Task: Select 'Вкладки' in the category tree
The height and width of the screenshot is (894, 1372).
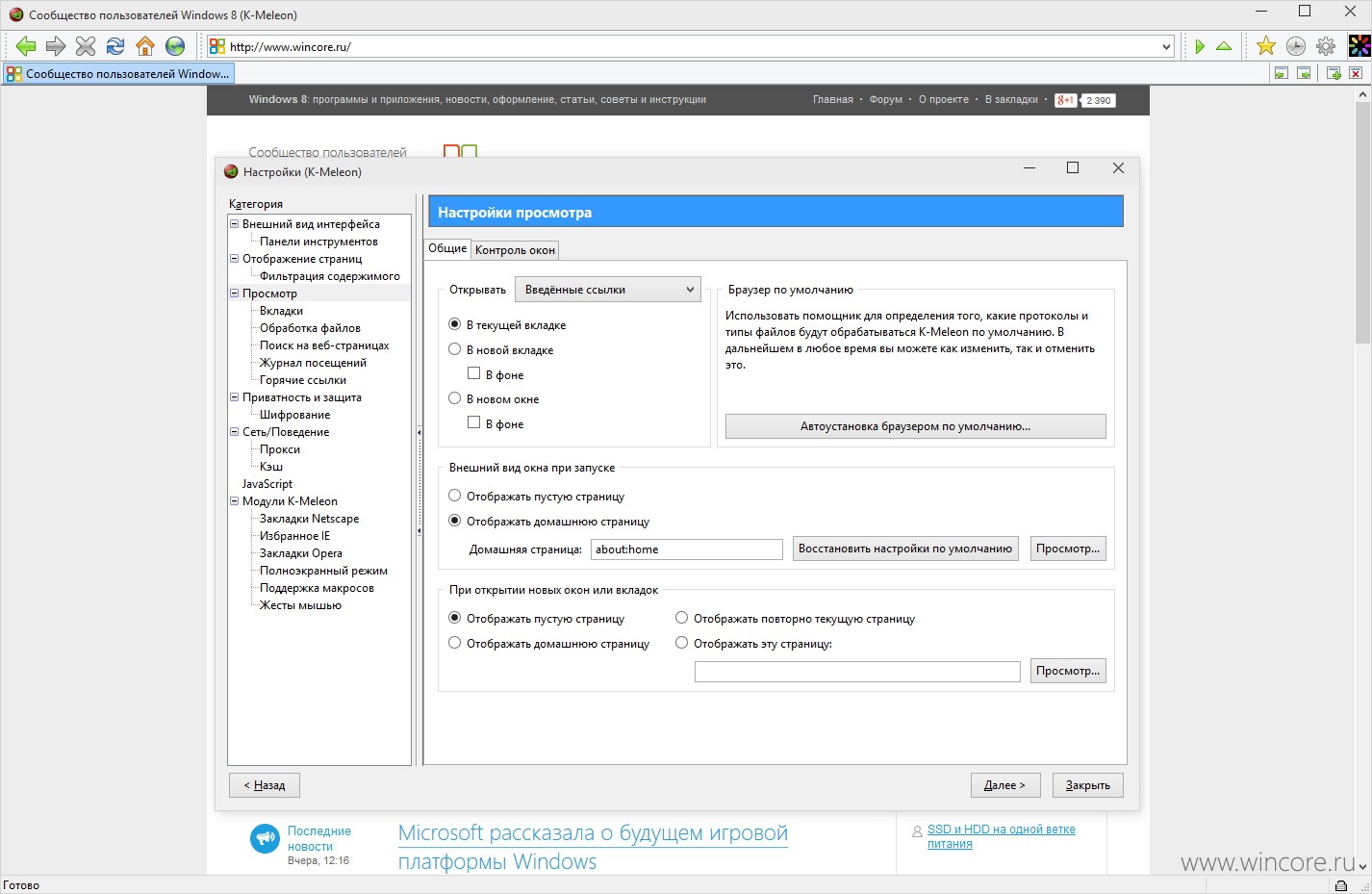Action: (281, 311)
